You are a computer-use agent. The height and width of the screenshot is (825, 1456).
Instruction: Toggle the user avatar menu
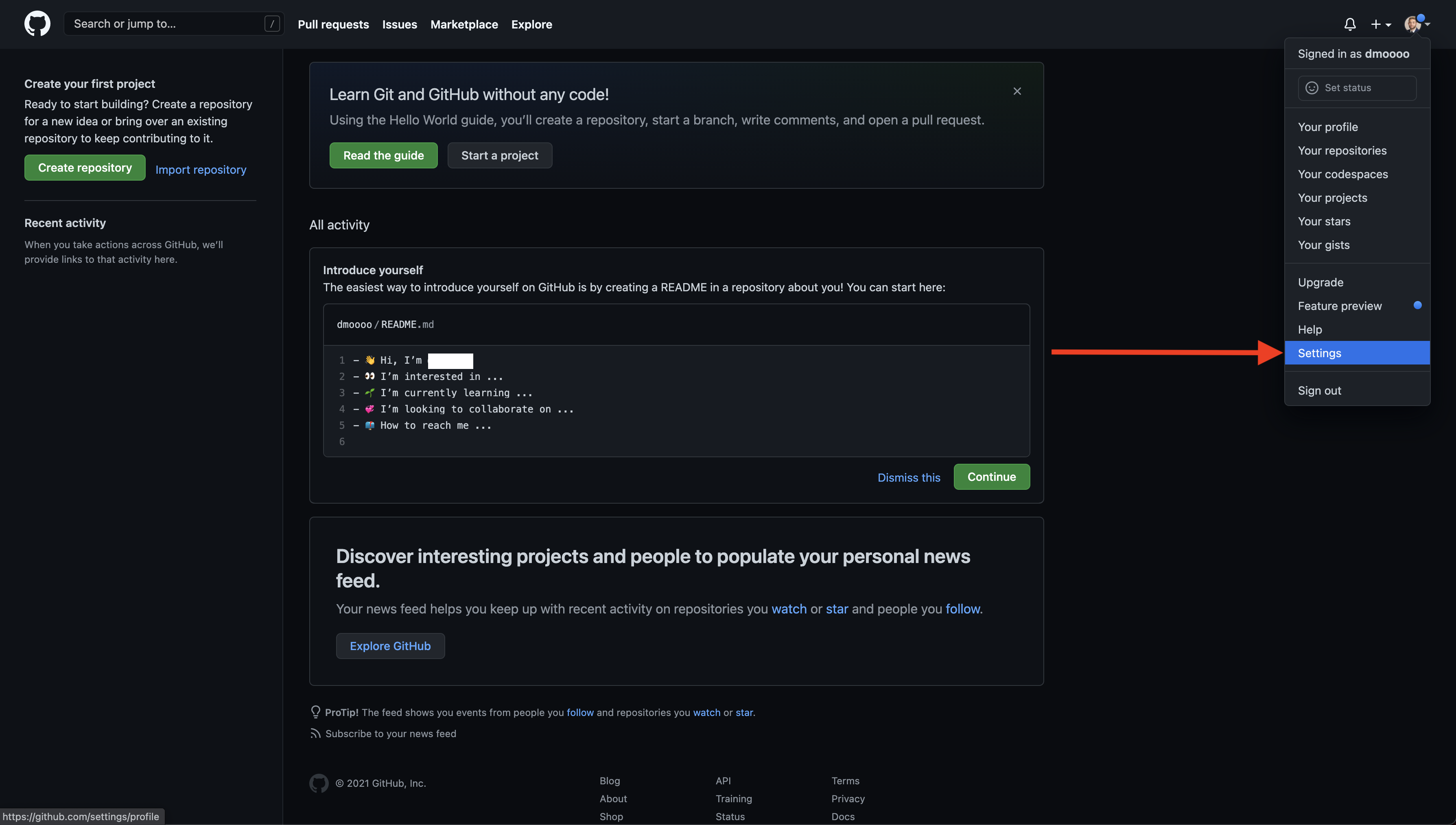(1417, 24)
